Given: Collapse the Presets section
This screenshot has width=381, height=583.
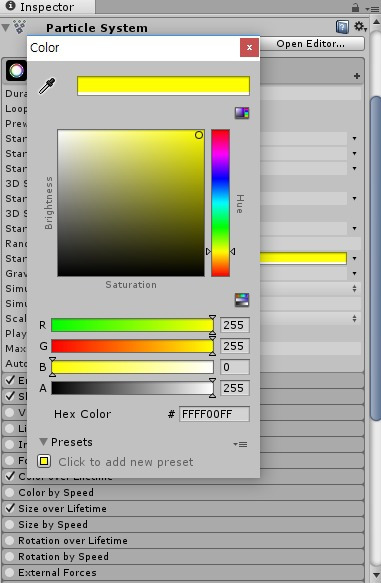Looking at the screenshot, I should pos(43,442).
